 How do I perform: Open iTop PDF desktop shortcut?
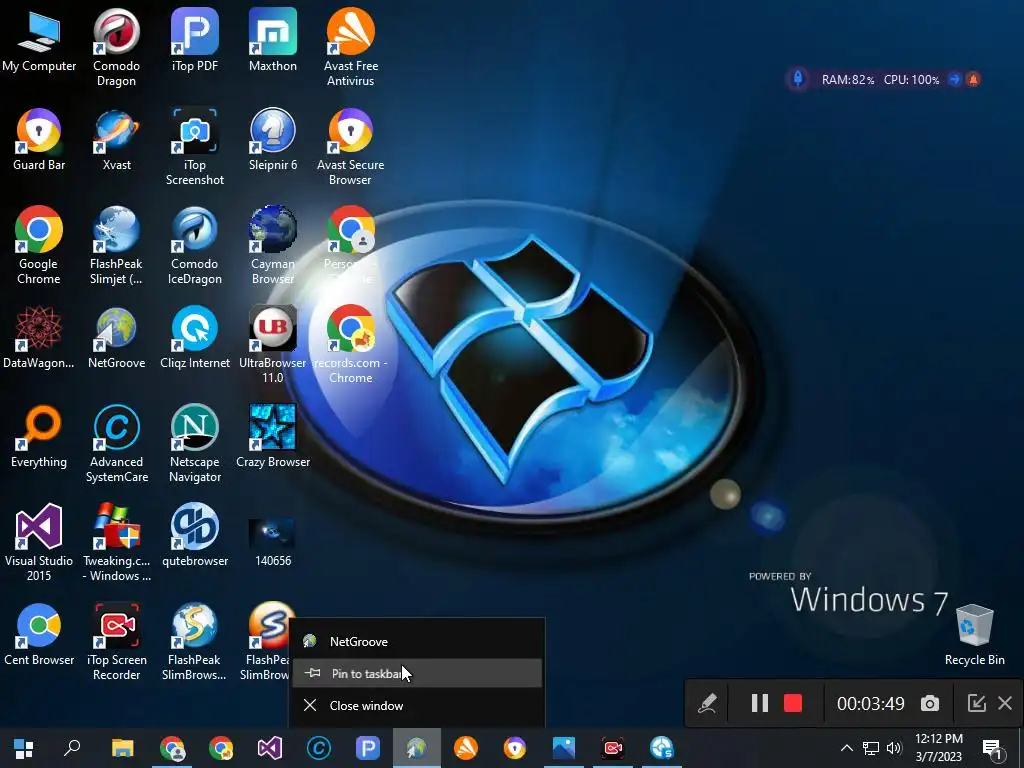195,40
